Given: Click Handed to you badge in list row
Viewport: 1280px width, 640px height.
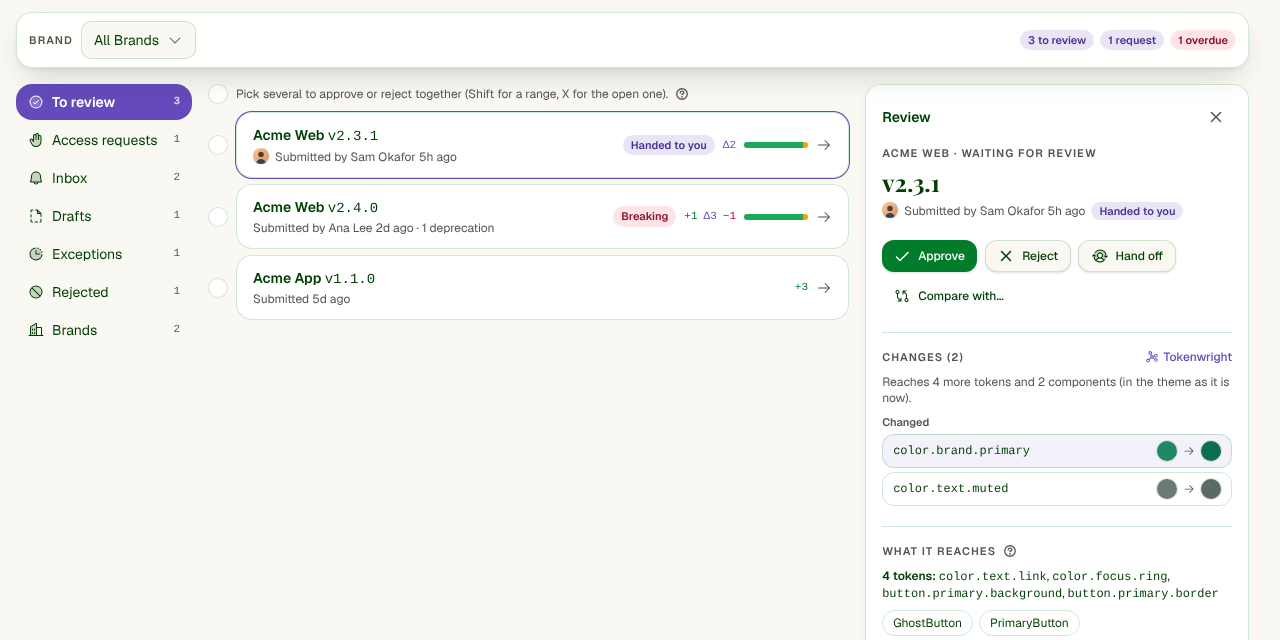Looking at the screenshot, I should [x=669, y=145].
